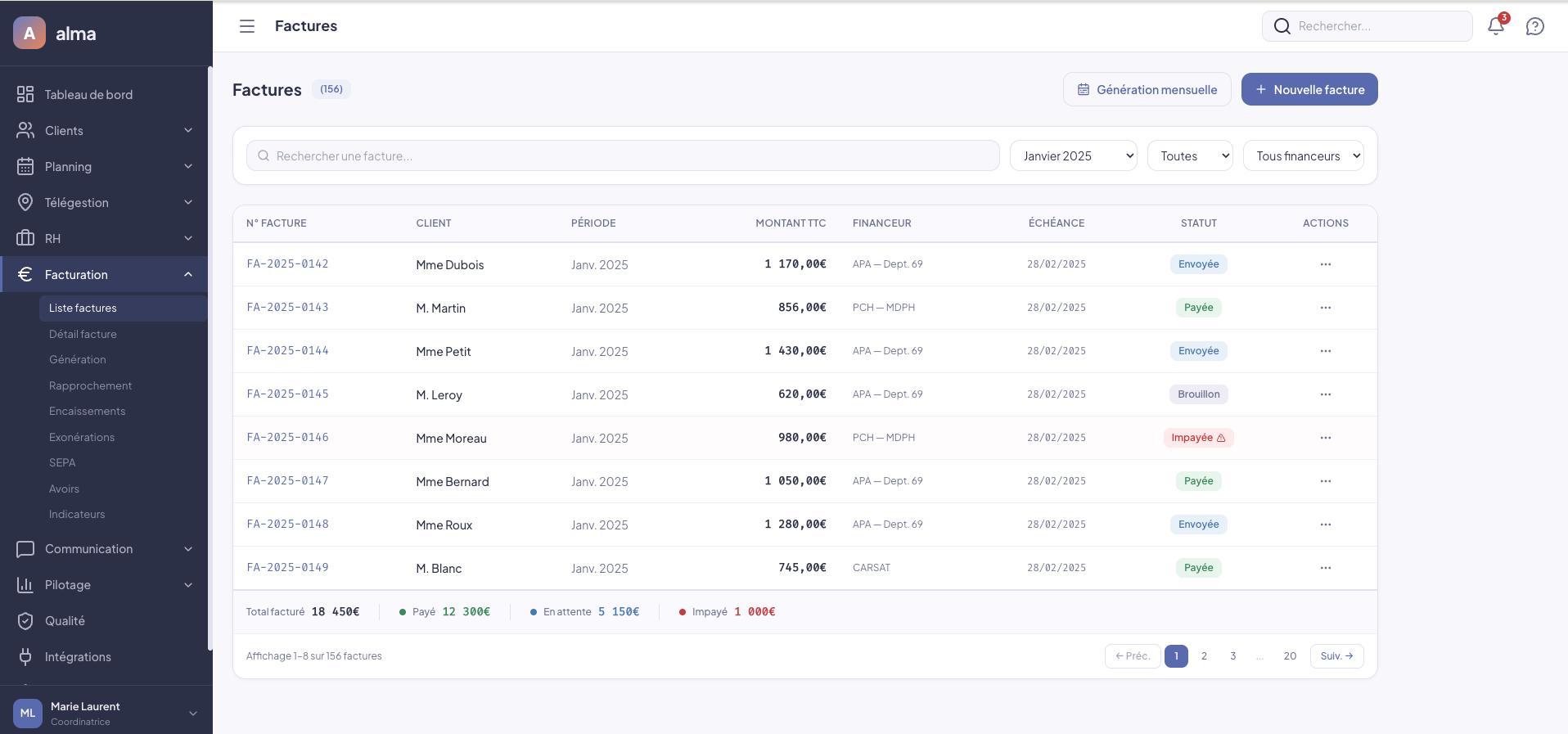Open actions menu for Mme Dubois invoice

click(1325, 264)
